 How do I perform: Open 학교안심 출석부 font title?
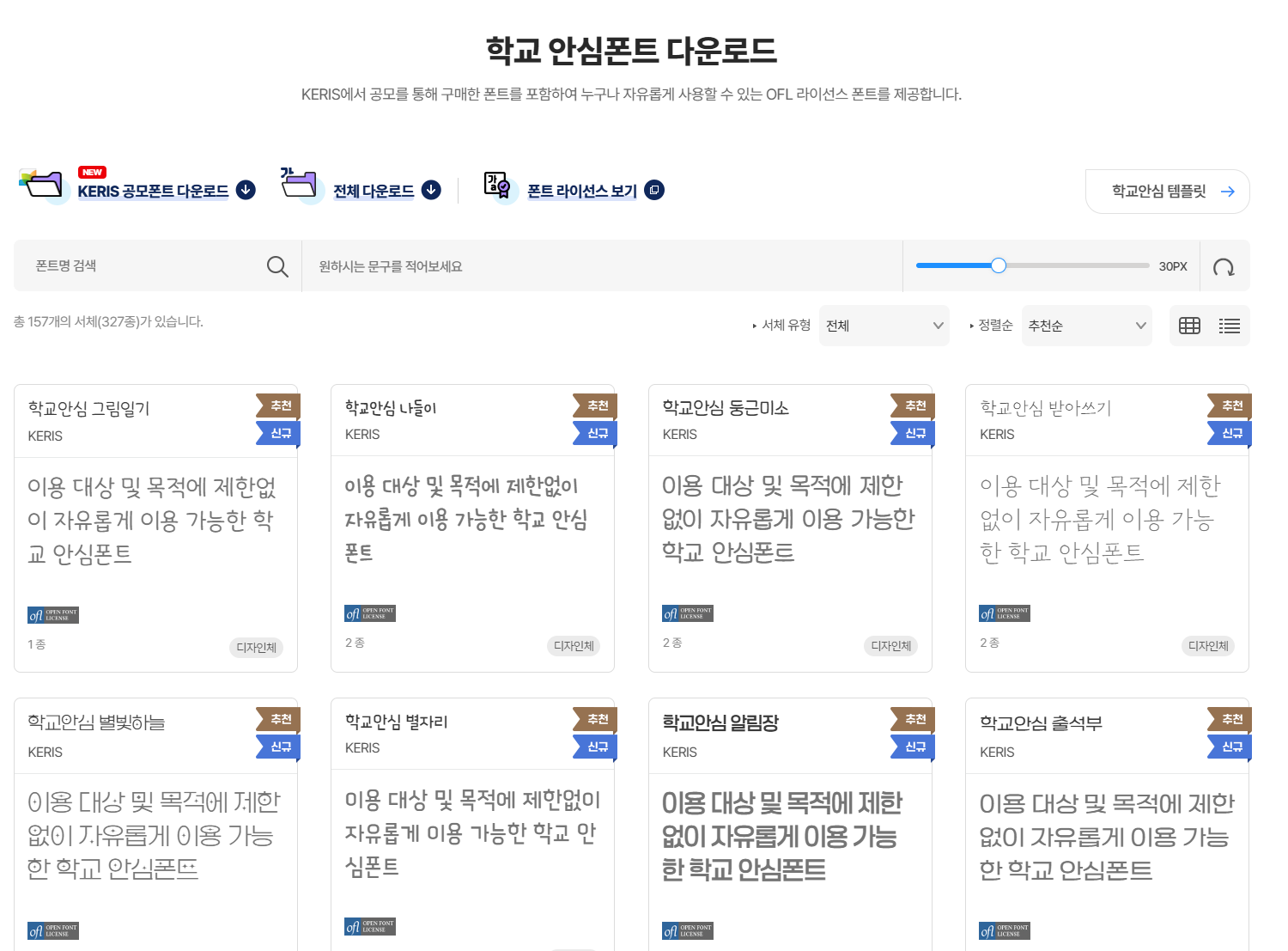(1041, 722)
